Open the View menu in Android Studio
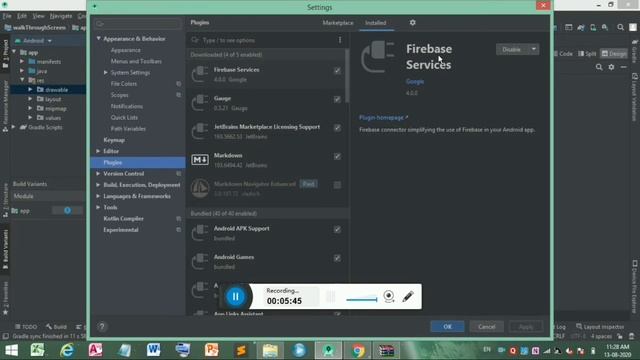This screenshot has height=360, width=640. pyautogui.click(x=38, y=16)
